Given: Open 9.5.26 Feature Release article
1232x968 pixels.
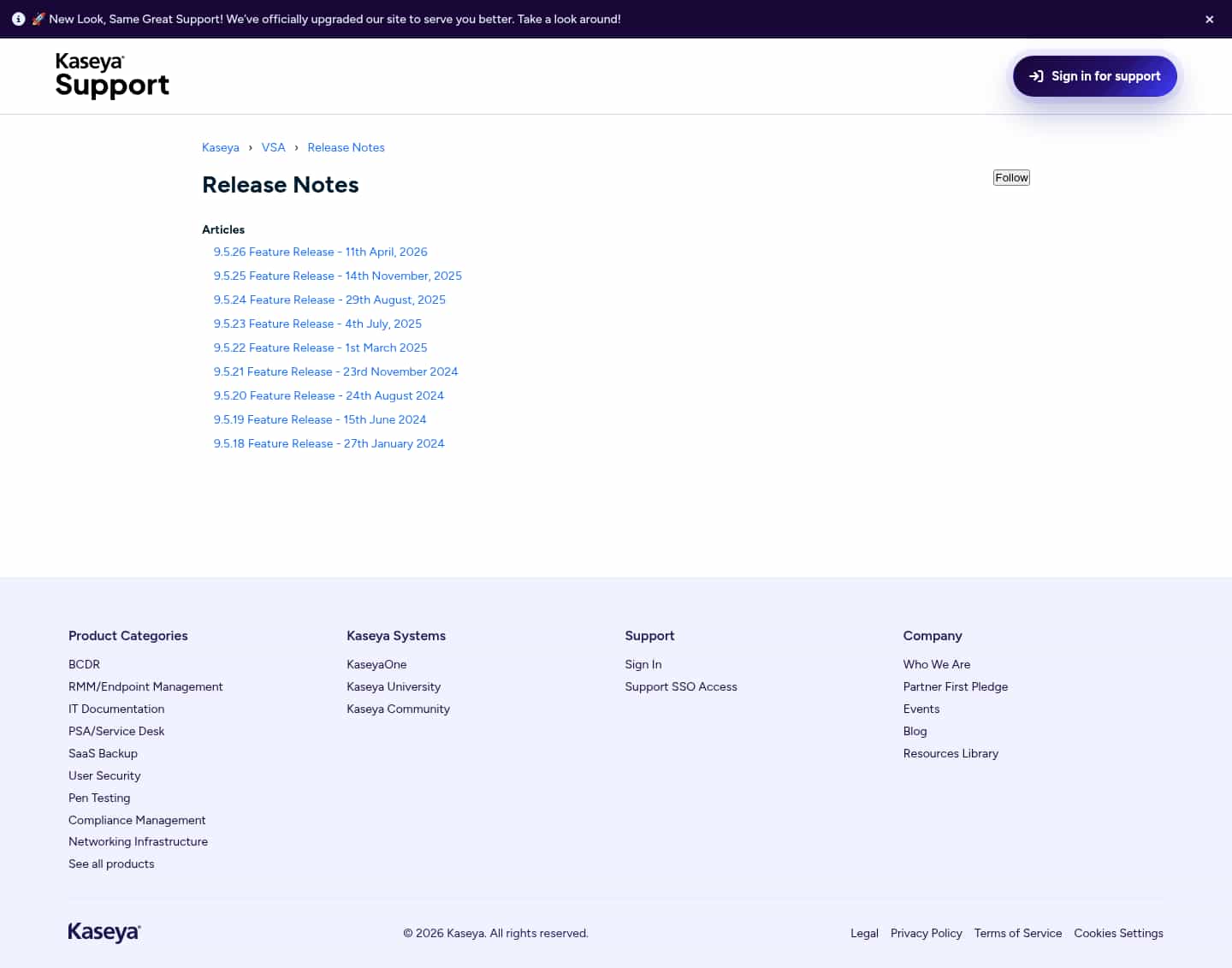Looking at the screenshot, I should tap(320, 252).
